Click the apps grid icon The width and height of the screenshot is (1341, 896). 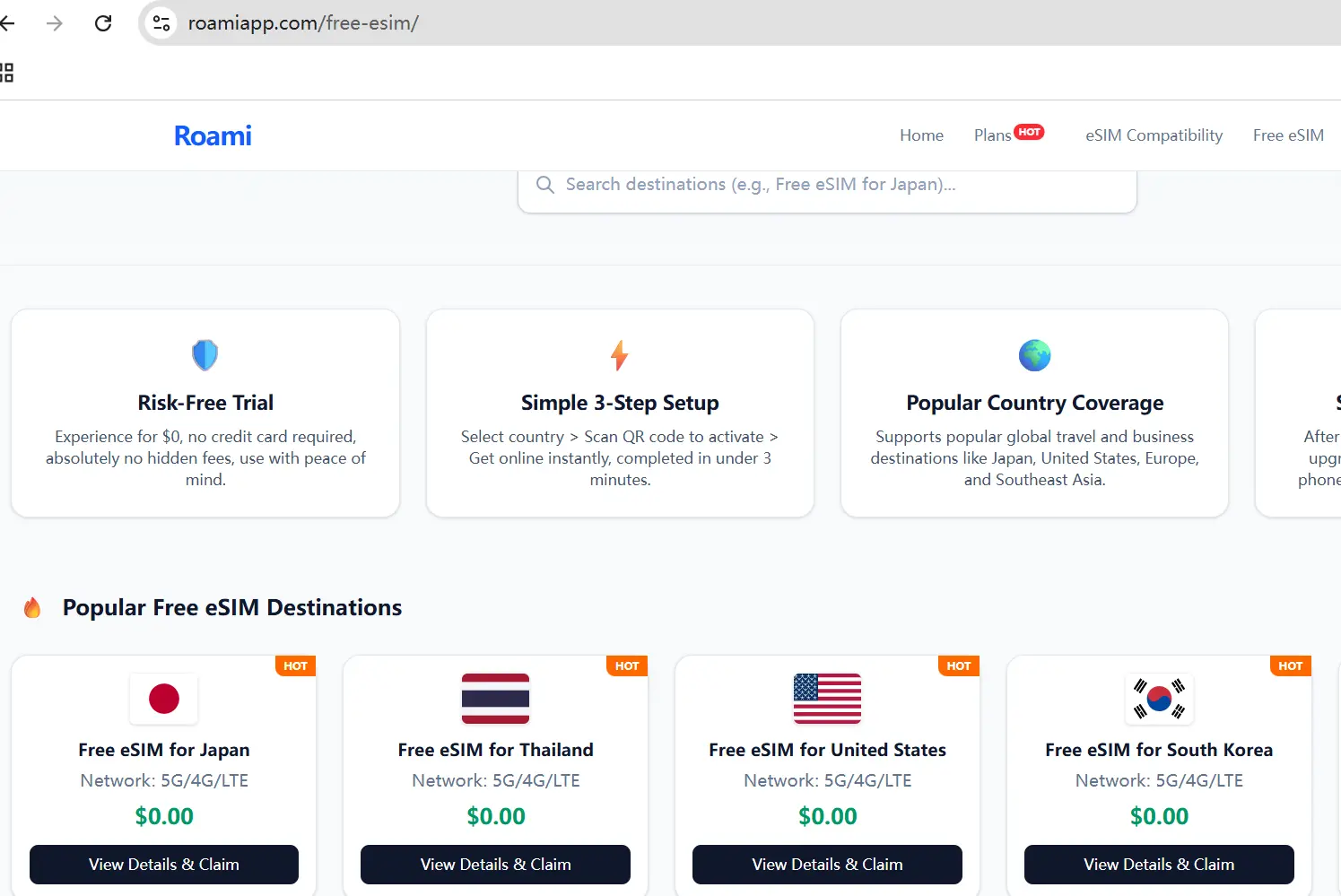pyautogui.click(x=7, y=73)
